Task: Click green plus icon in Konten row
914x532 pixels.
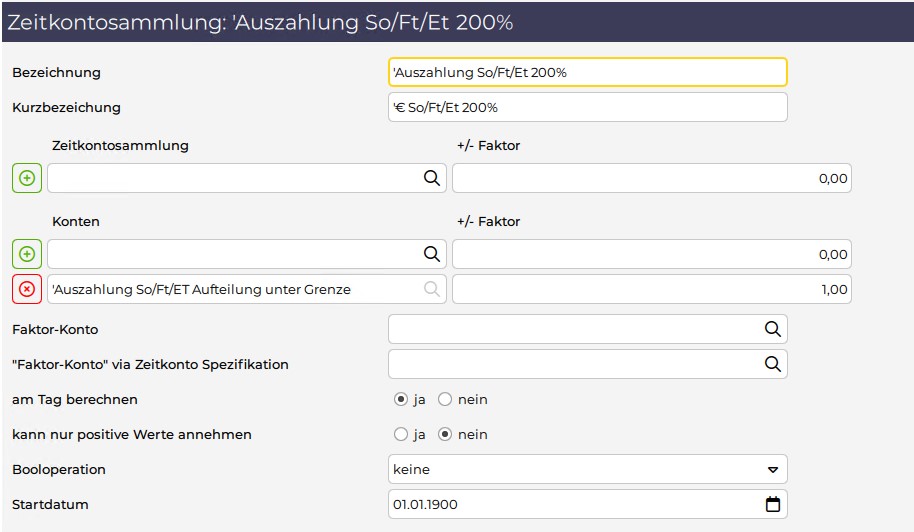Action: [27, 254]
